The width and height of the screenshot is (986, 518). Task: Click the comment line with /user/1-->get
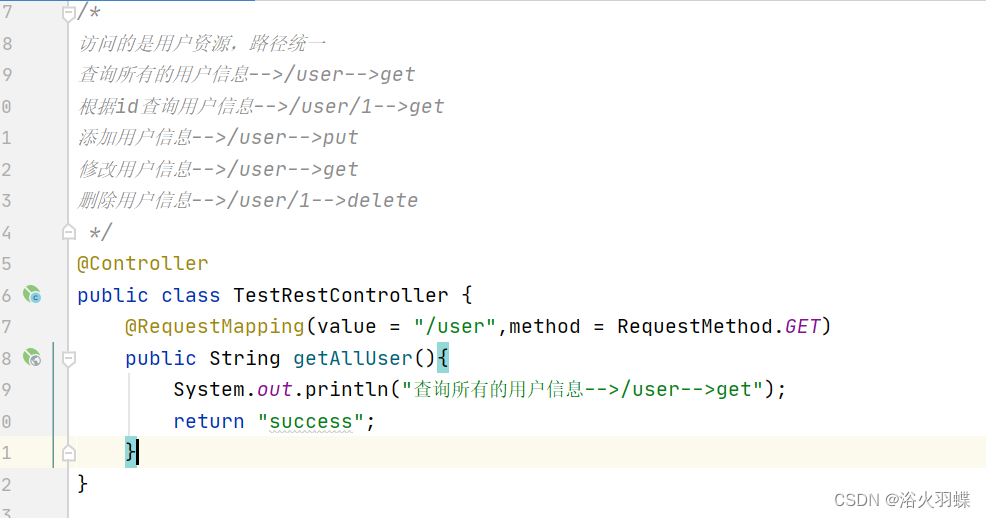click(261, 106)
